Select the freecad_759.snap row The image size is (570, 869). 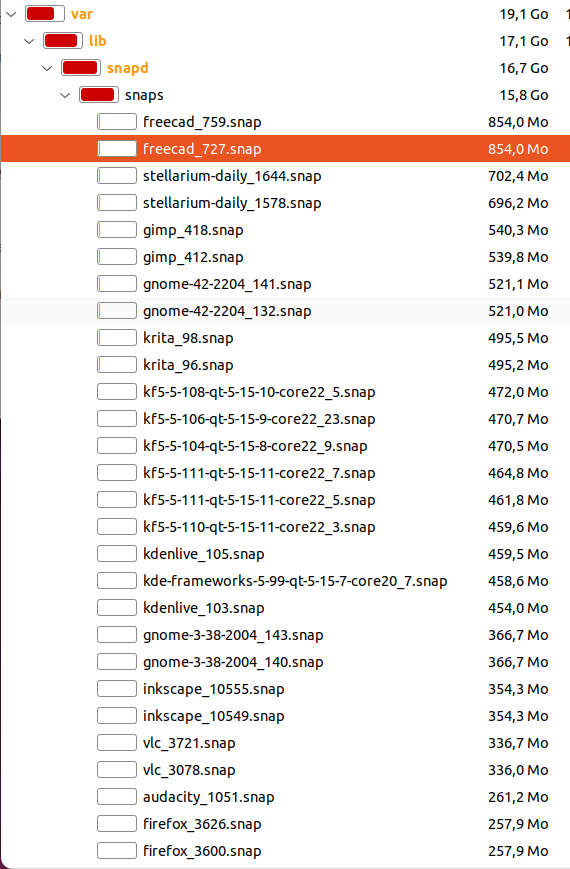(x=286, y=122)
